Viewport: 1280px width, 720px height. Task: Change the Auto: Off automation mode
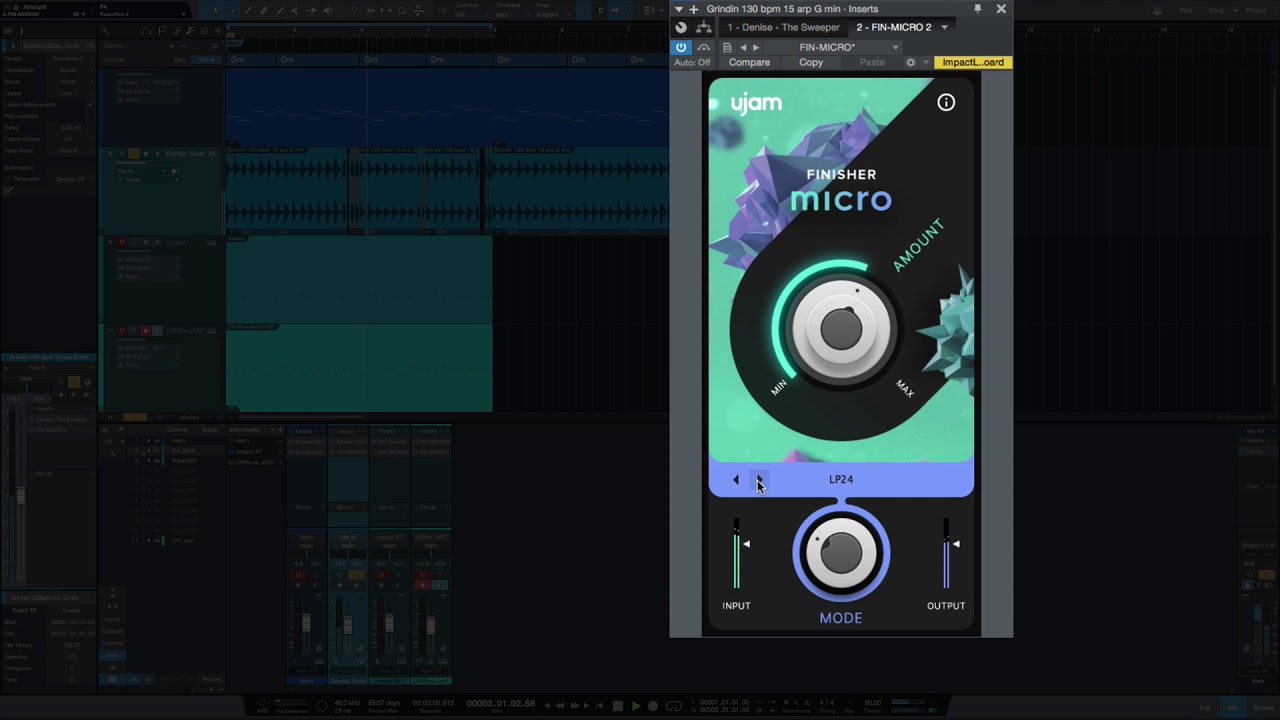click(692, 62)
